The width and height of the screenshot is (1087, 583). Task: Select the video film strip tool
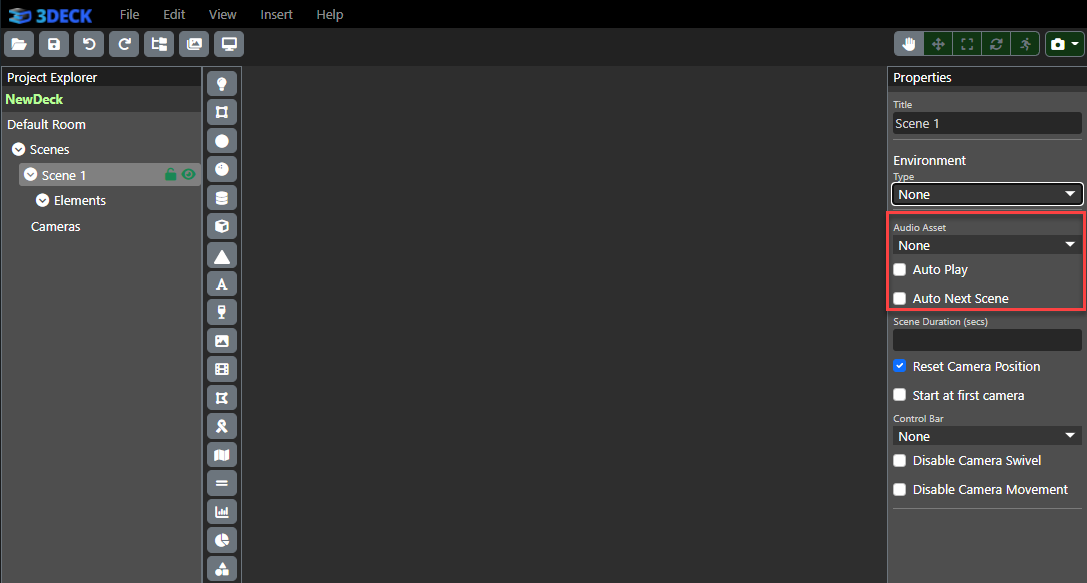tap(222, 370)
